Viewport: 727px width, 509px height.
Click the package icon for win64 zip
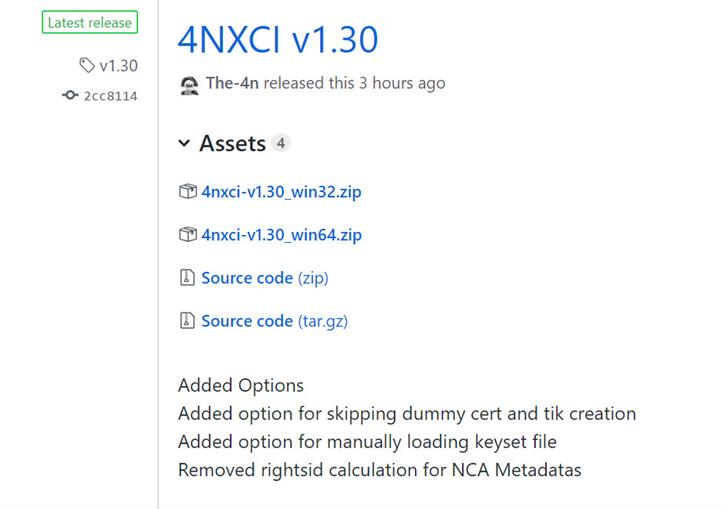coord(187,235)
